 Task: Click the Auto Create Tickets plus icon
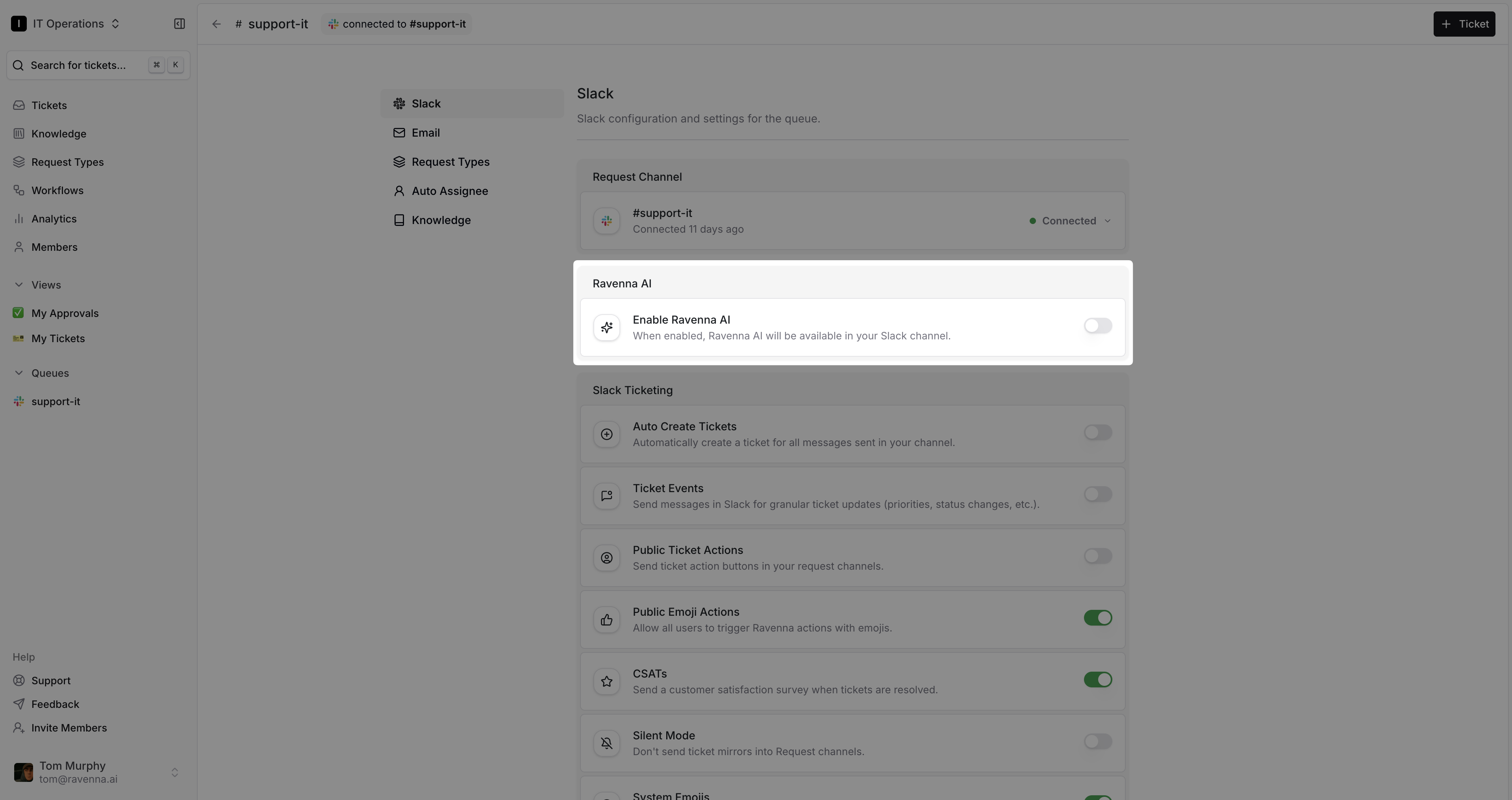606,434
